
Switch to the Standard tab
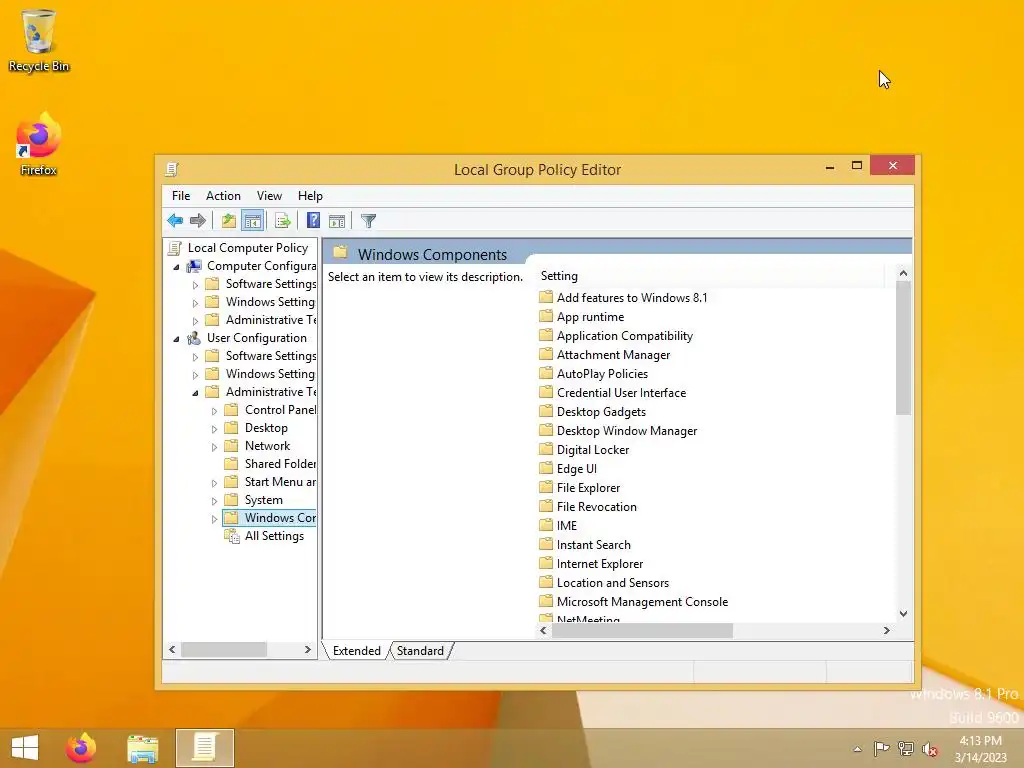point(420,651)
